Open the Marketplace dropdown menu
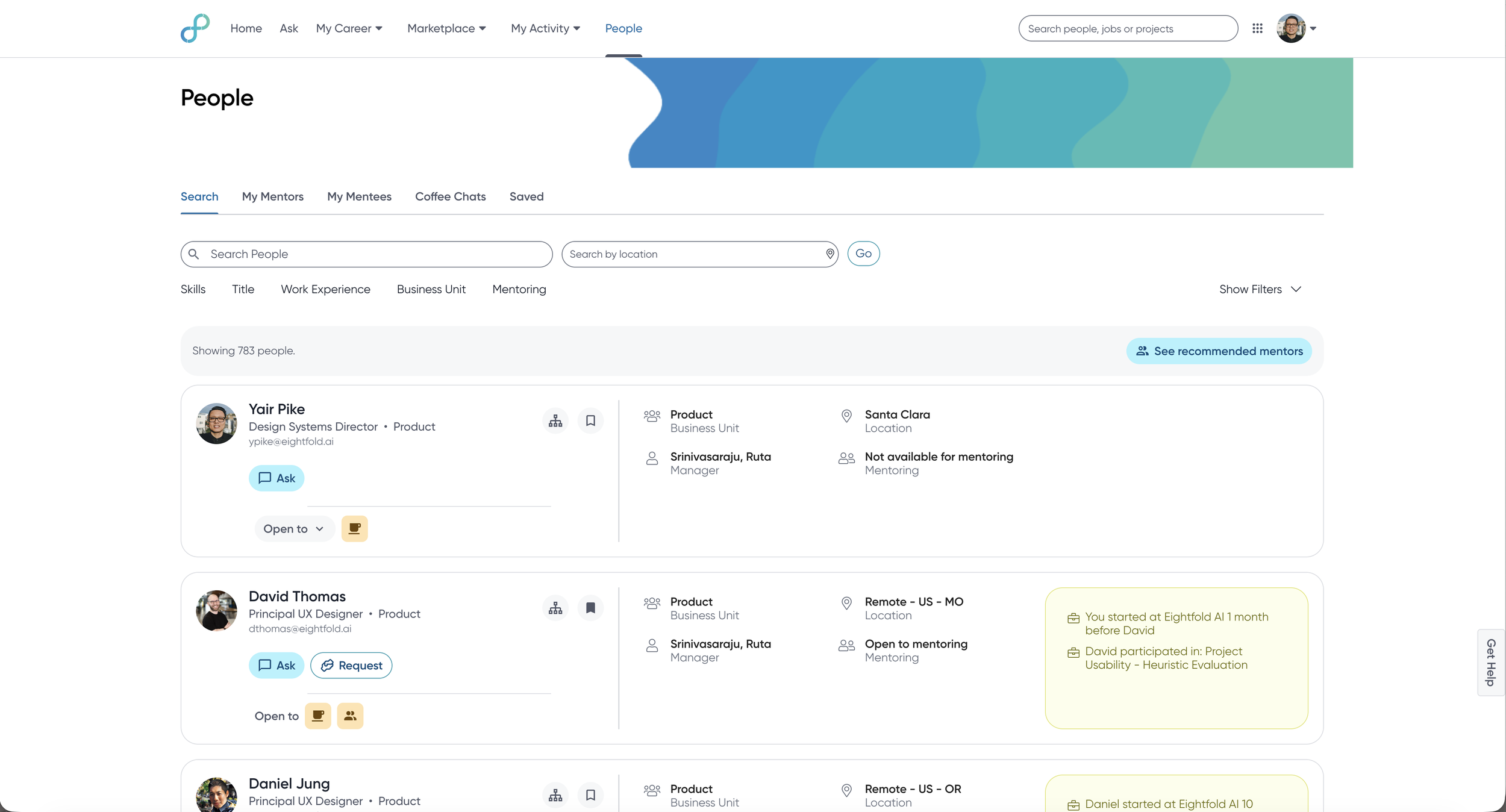 coord(446,28)
